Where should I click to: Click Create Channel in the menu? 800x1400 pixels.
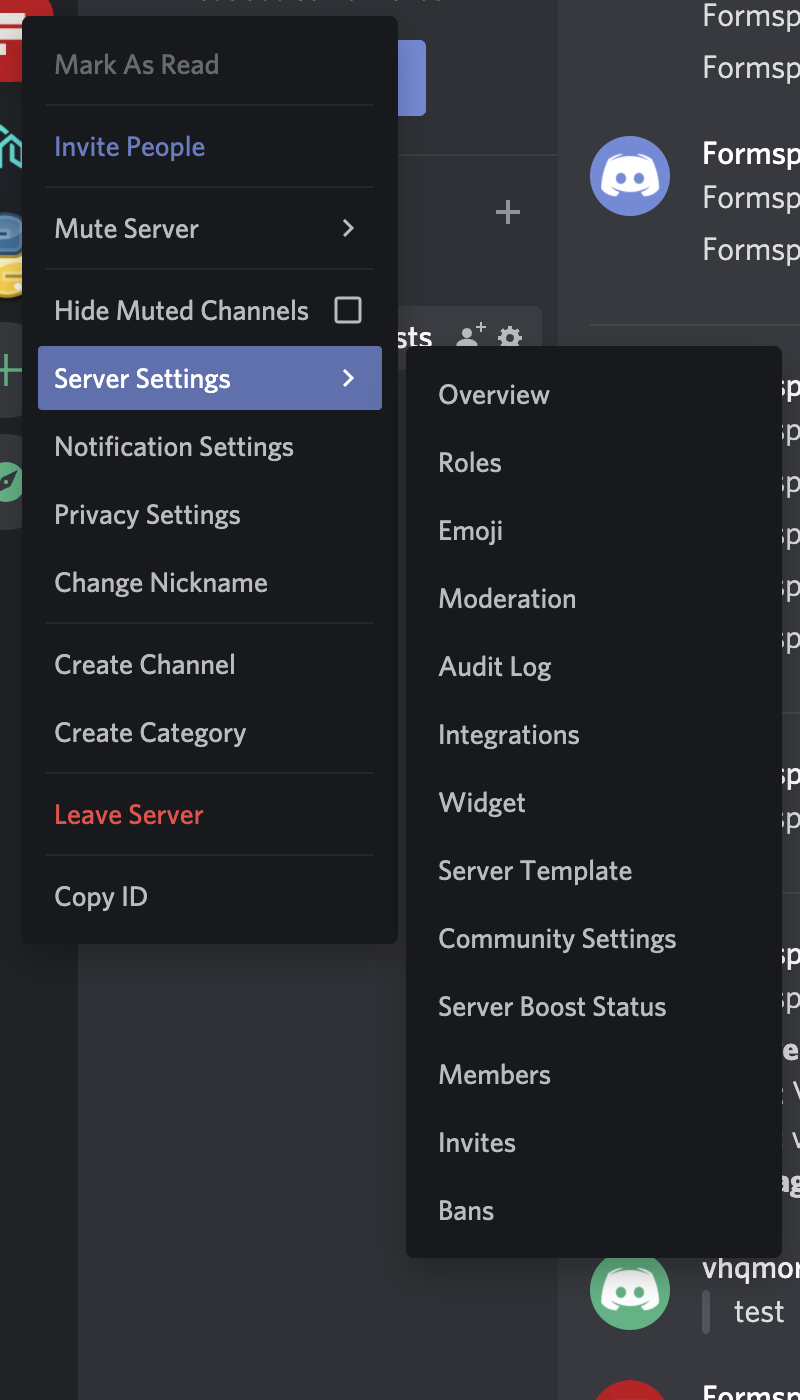pos(145,665)
